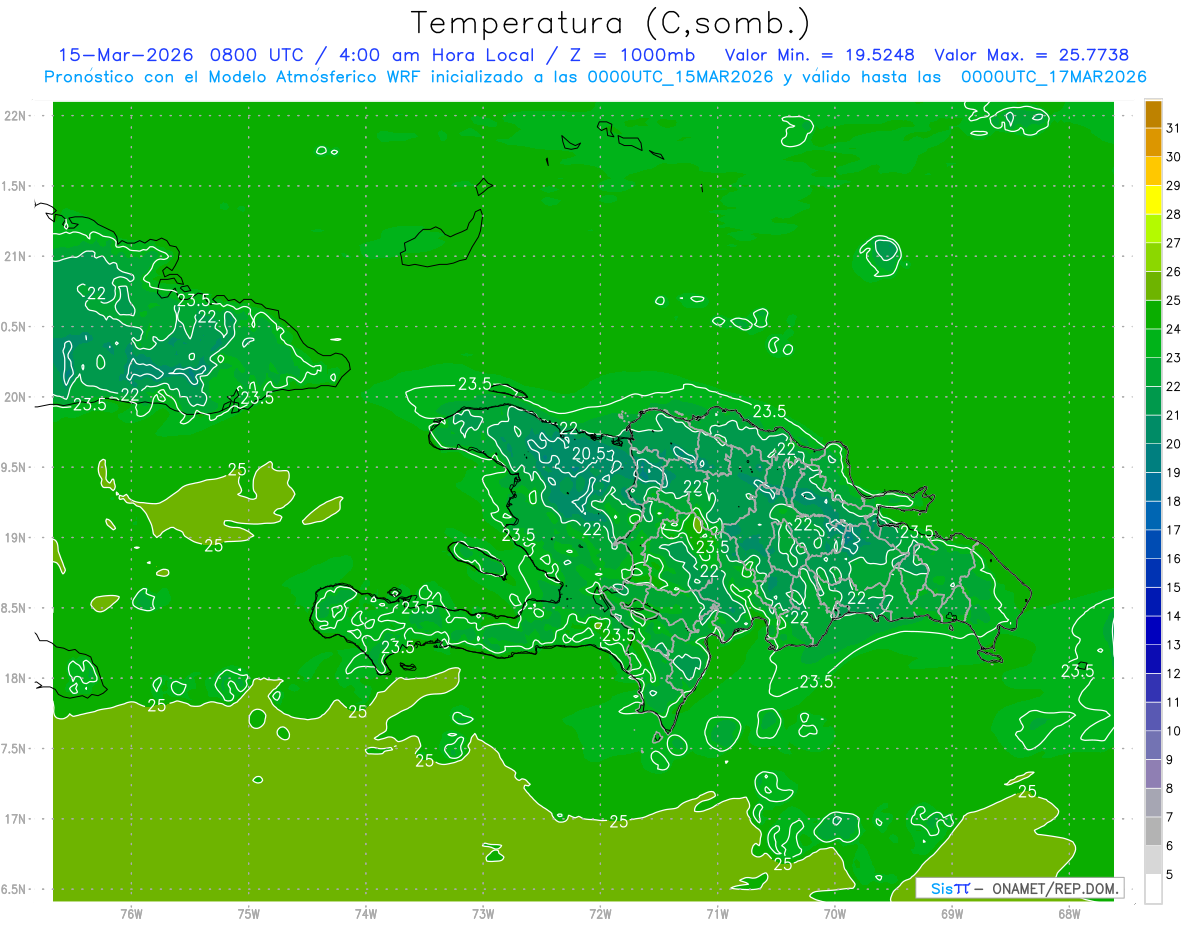Click the '74W' longitude axis label
This screenshot has width=1200, height=927.
pyautogui.click(x=366, y=913)
